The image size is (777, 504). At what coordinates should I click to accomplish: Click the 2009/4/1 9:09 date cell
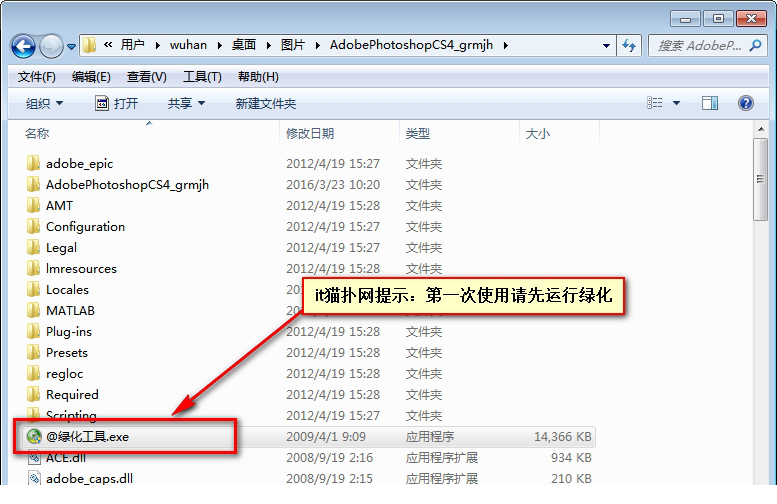tap(326, 437)
